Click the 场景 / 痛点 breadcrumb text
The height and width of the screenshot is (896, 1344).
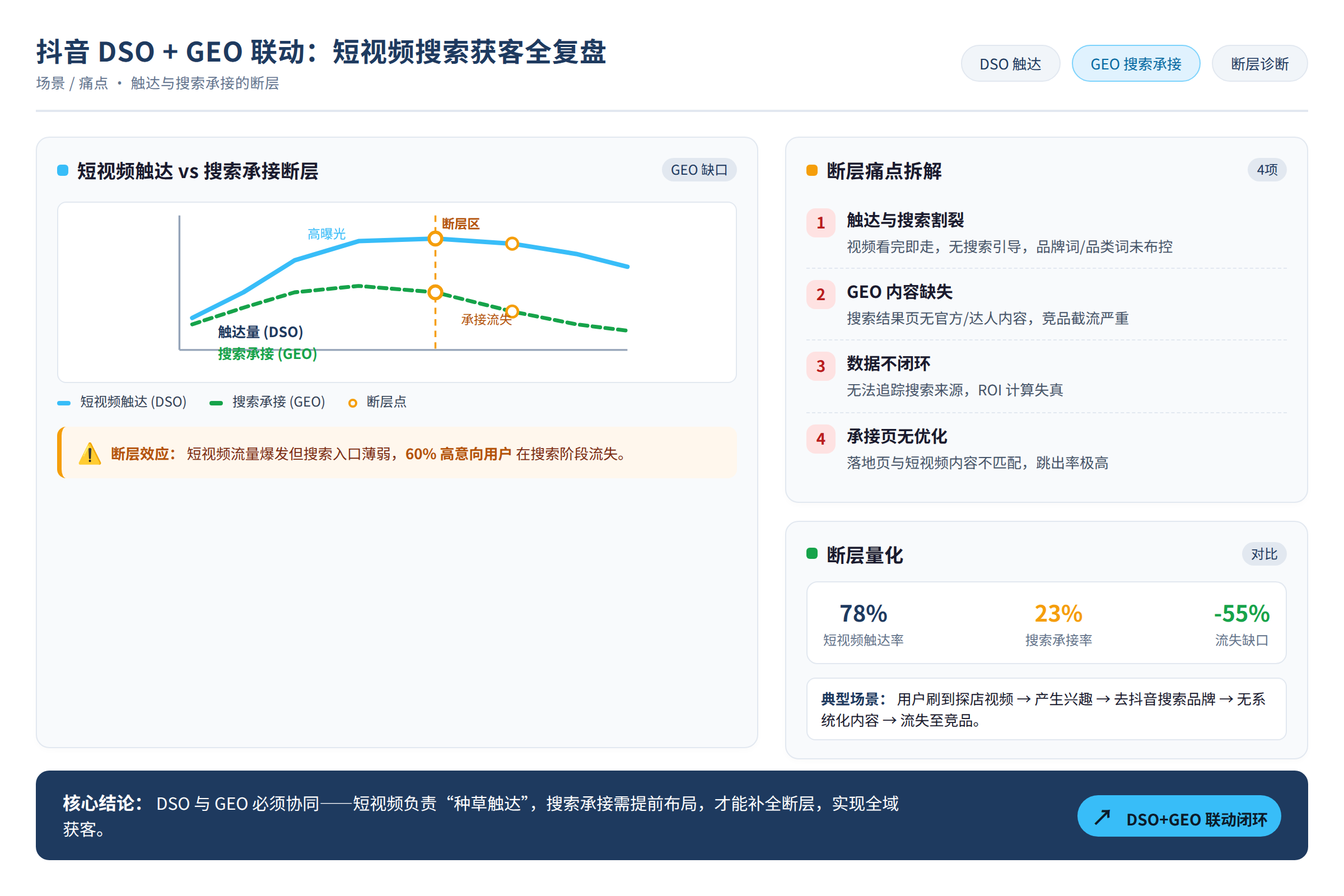(x=72, y=83)
